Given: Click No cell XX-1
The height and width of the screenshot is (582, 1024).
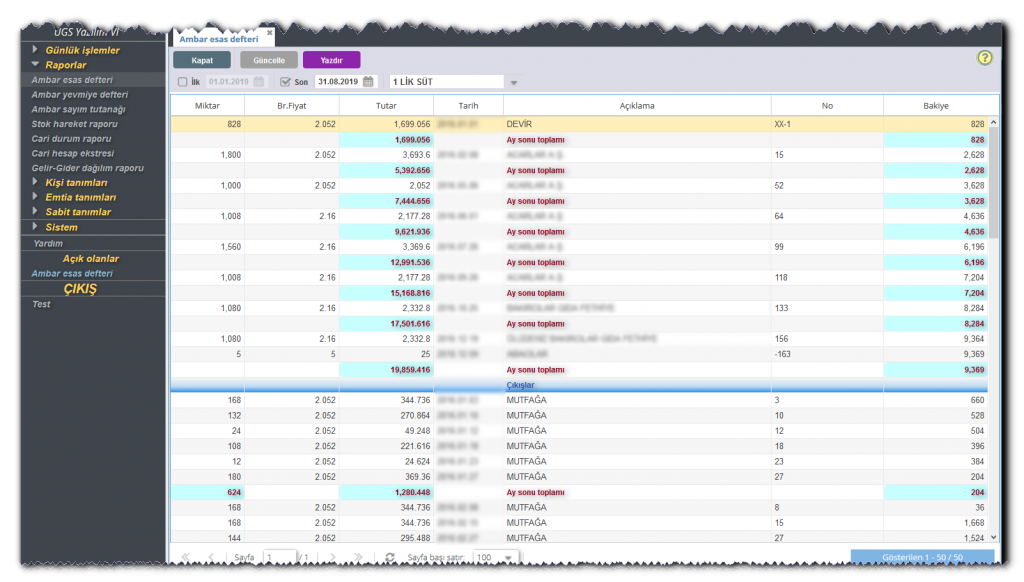Looking at the screenshot, I should point(827,124).
